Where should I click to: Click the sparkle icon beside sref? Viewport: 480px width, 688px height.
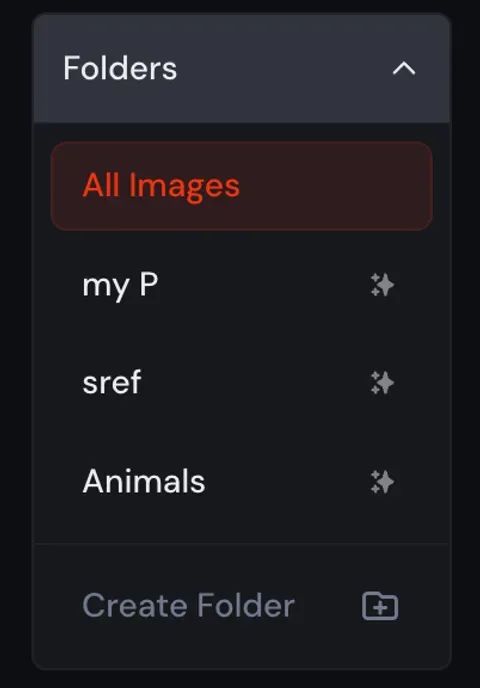point(382,383)
